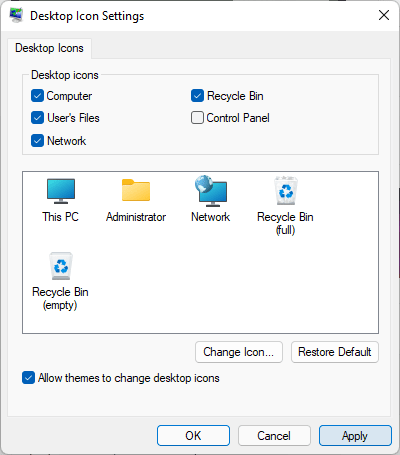
Task: Toggle Allow themes to change desktop icons
Action: click(28, 378)
